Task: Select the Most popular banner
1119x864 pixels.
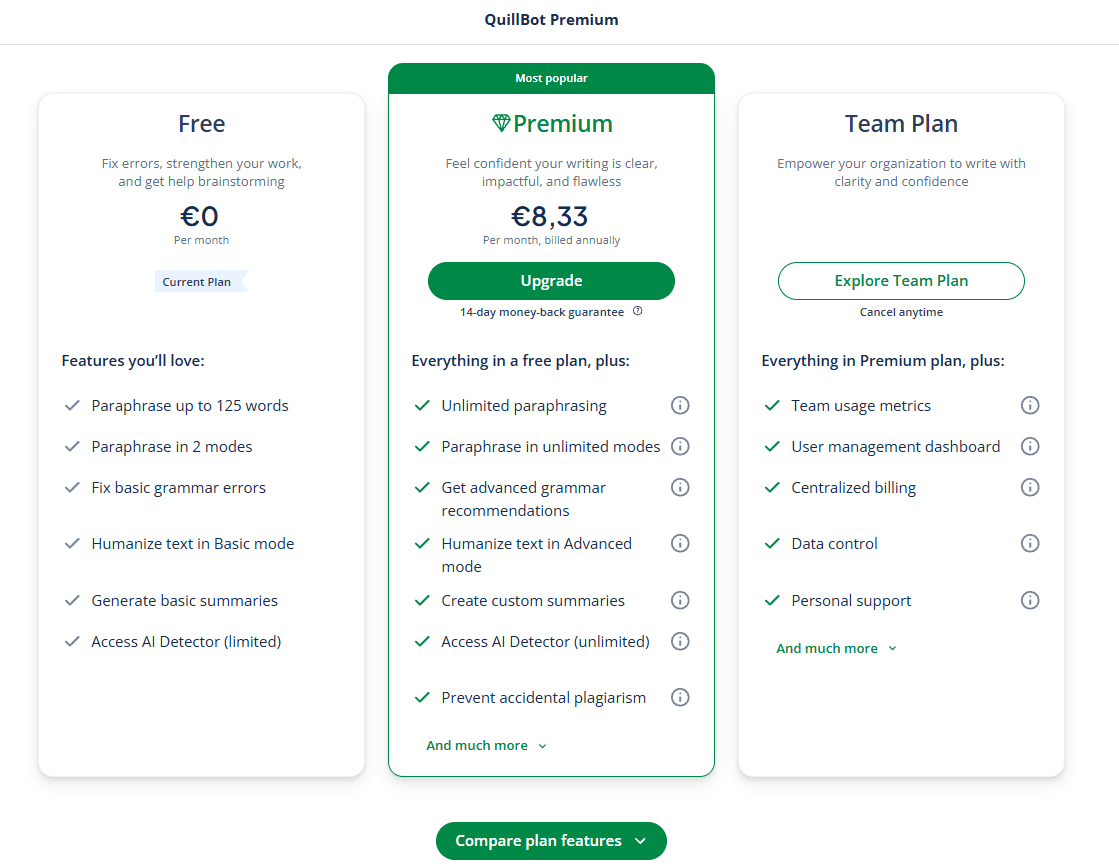Action: click(x=551, y=78)
